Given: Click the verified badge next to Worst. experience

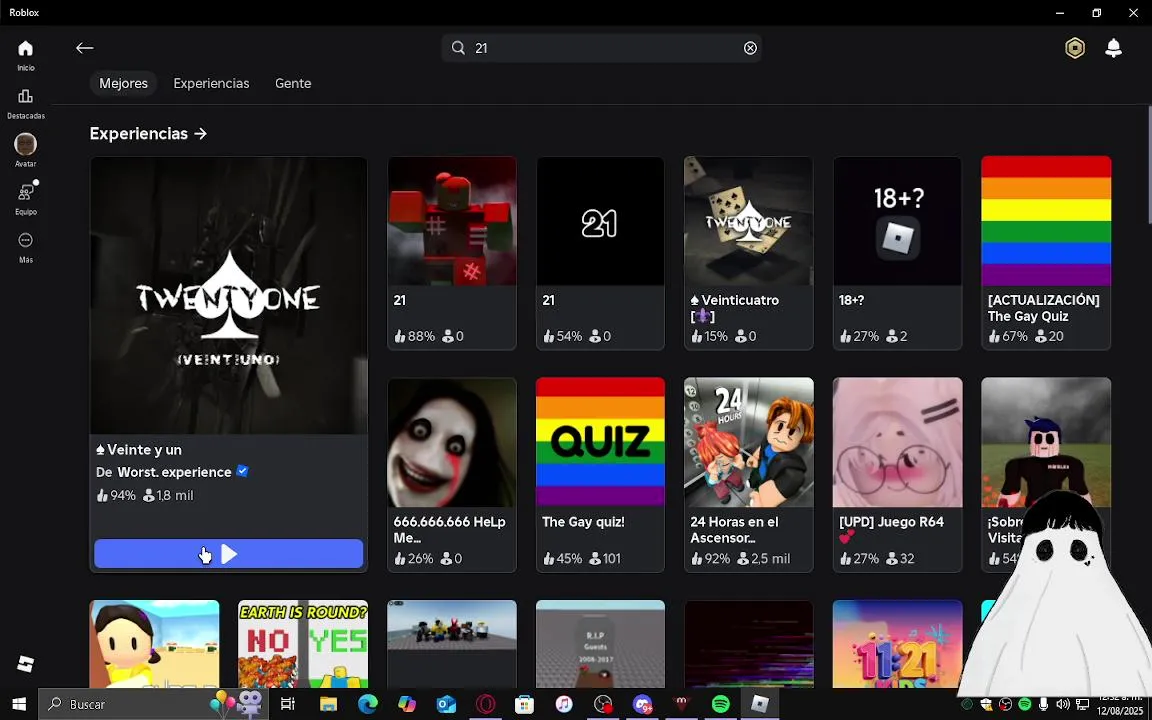Looking at the screenshot, I should [x=242, y=471].
